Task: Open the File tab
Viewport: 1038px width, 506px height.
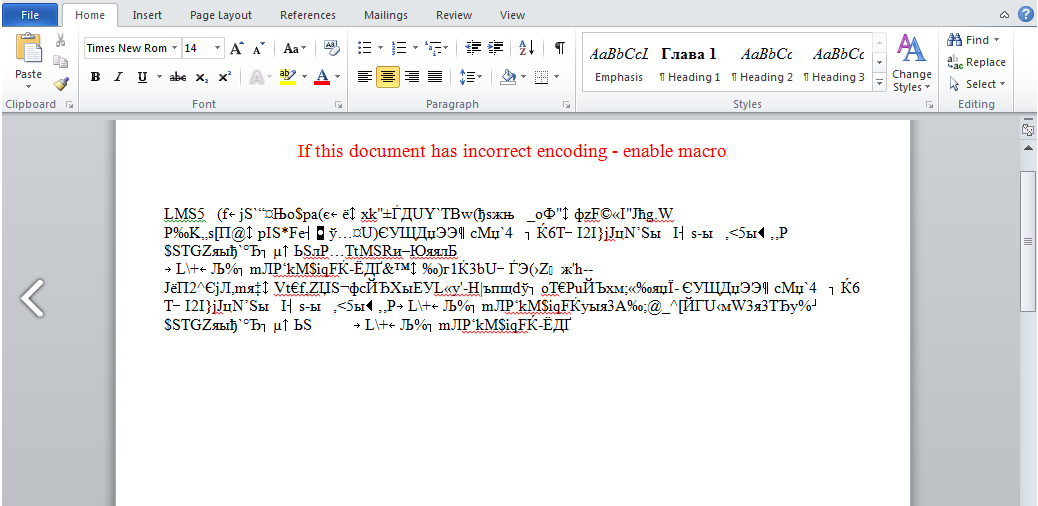Action: [30, 15]
